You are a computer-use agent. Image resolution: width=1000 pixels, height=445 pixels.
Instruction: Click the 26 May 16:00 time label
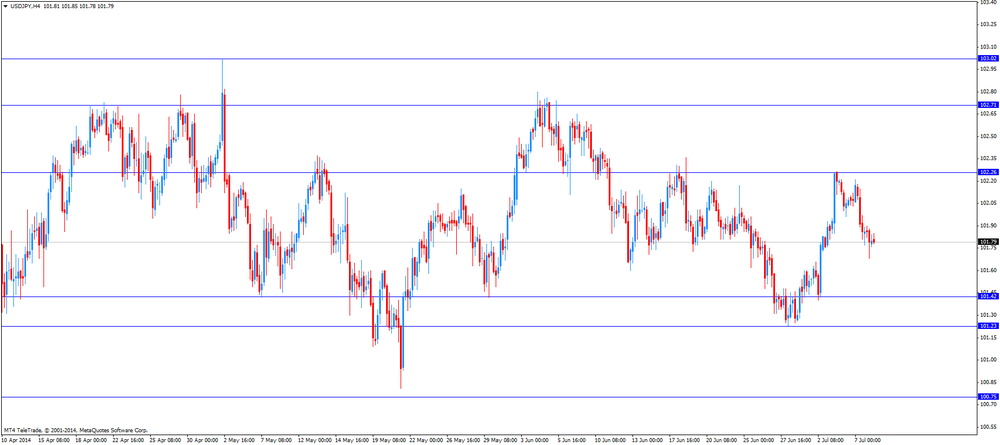462,441
